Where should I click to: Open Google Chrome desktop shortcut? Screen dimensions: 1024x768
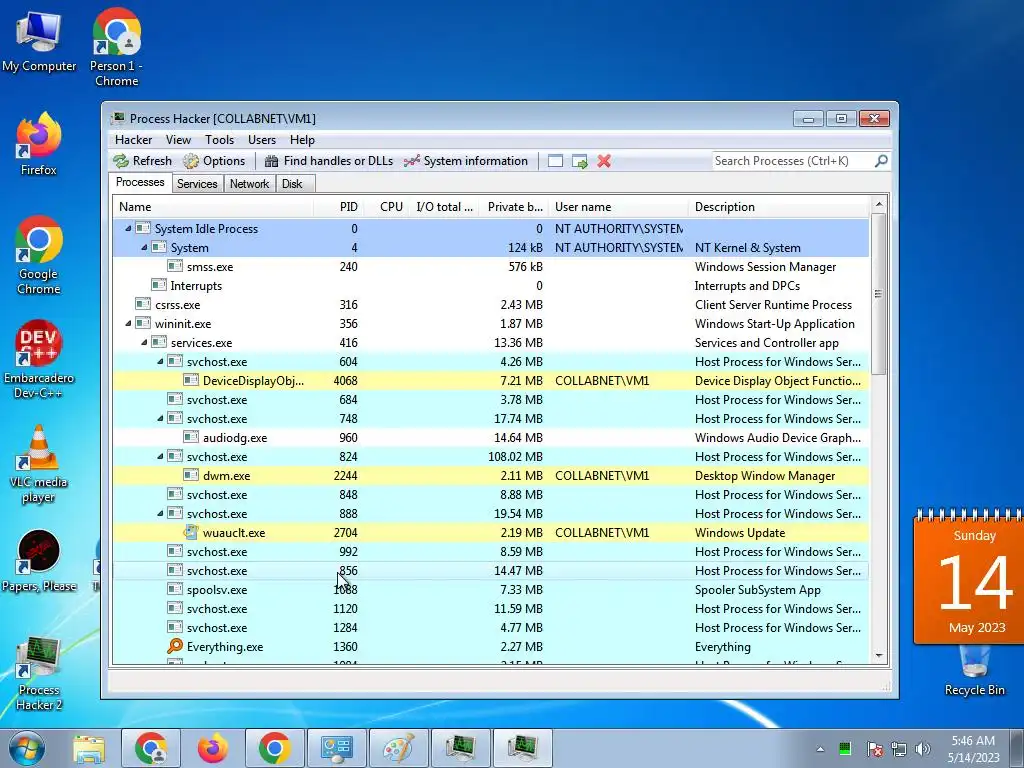pos(39,255)
